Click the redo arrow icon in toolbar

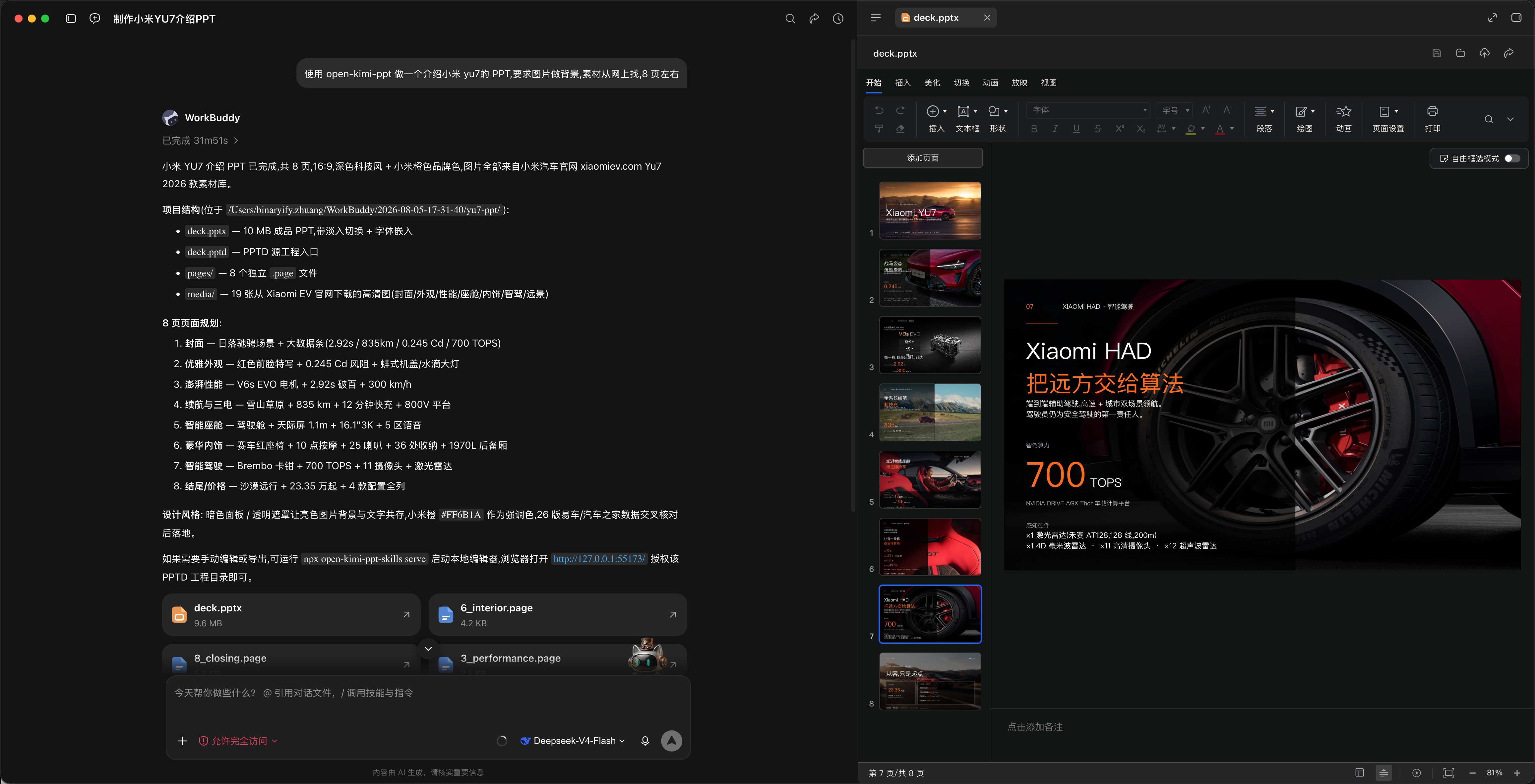coord(900,110)
